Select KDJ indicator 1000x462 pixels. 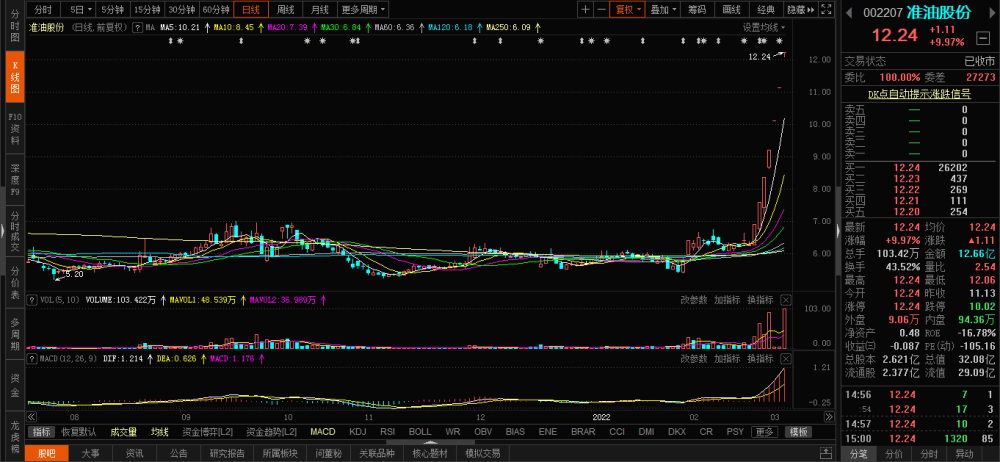[358, 432]
